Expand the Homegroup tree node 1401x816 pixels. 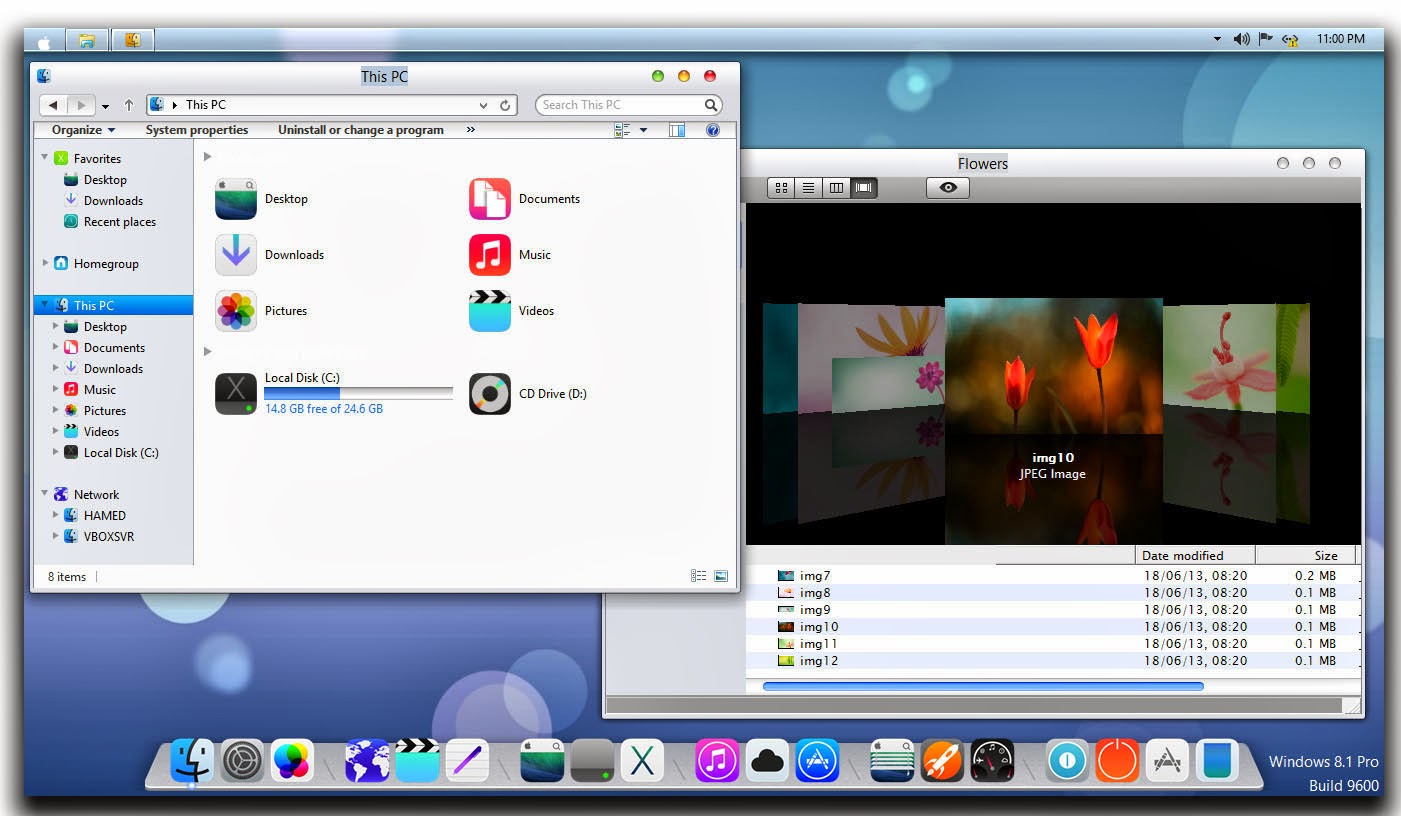[45, 263]
